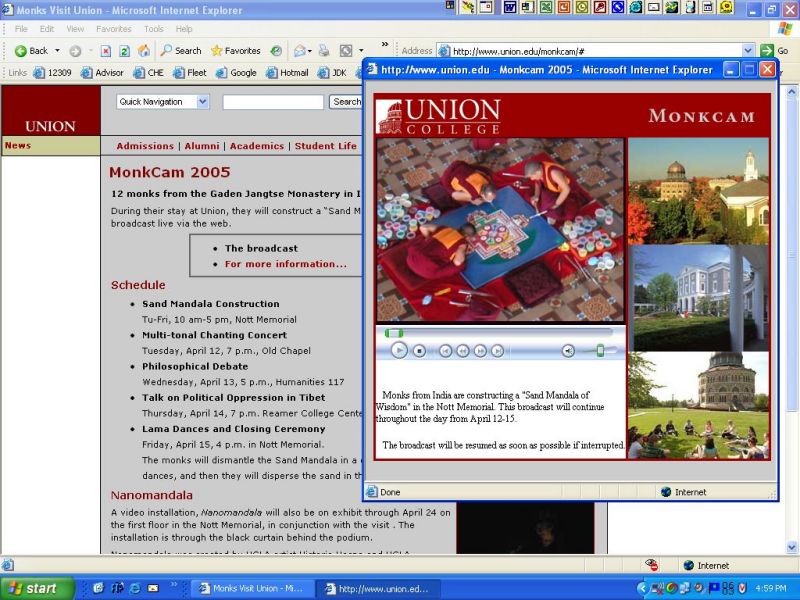Click the media player volume slider
The width and height of the screenshot is (800, 600).
pyautogui.click(x=600, y=351)
